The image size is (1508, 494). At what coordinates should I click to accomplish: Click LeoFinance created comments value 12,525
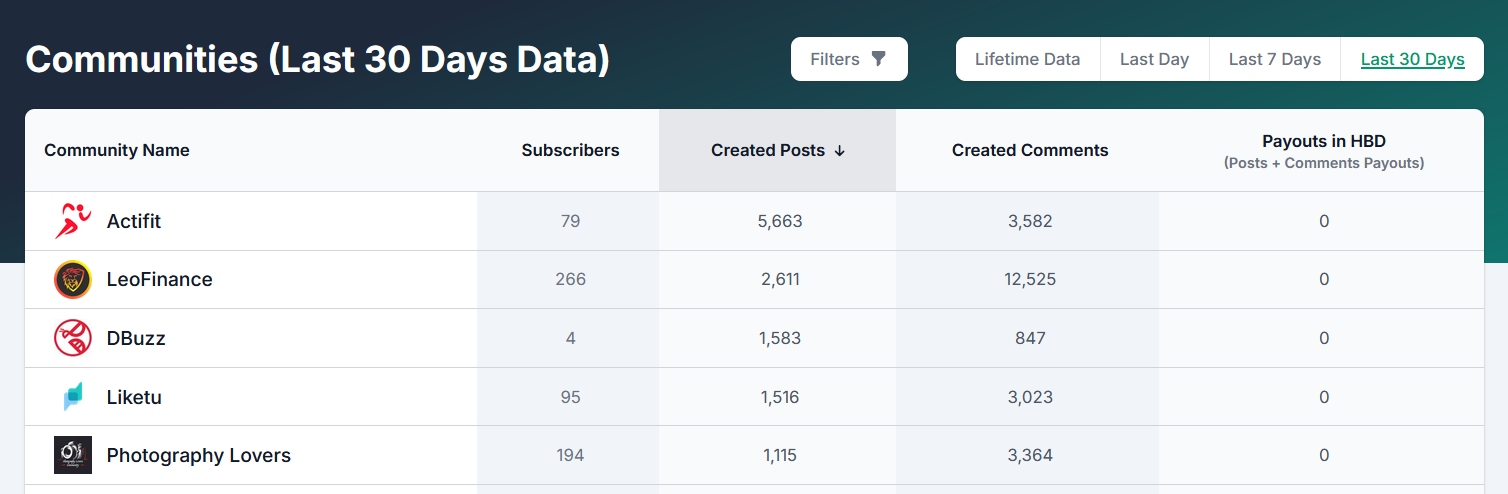click(1030, 280)
